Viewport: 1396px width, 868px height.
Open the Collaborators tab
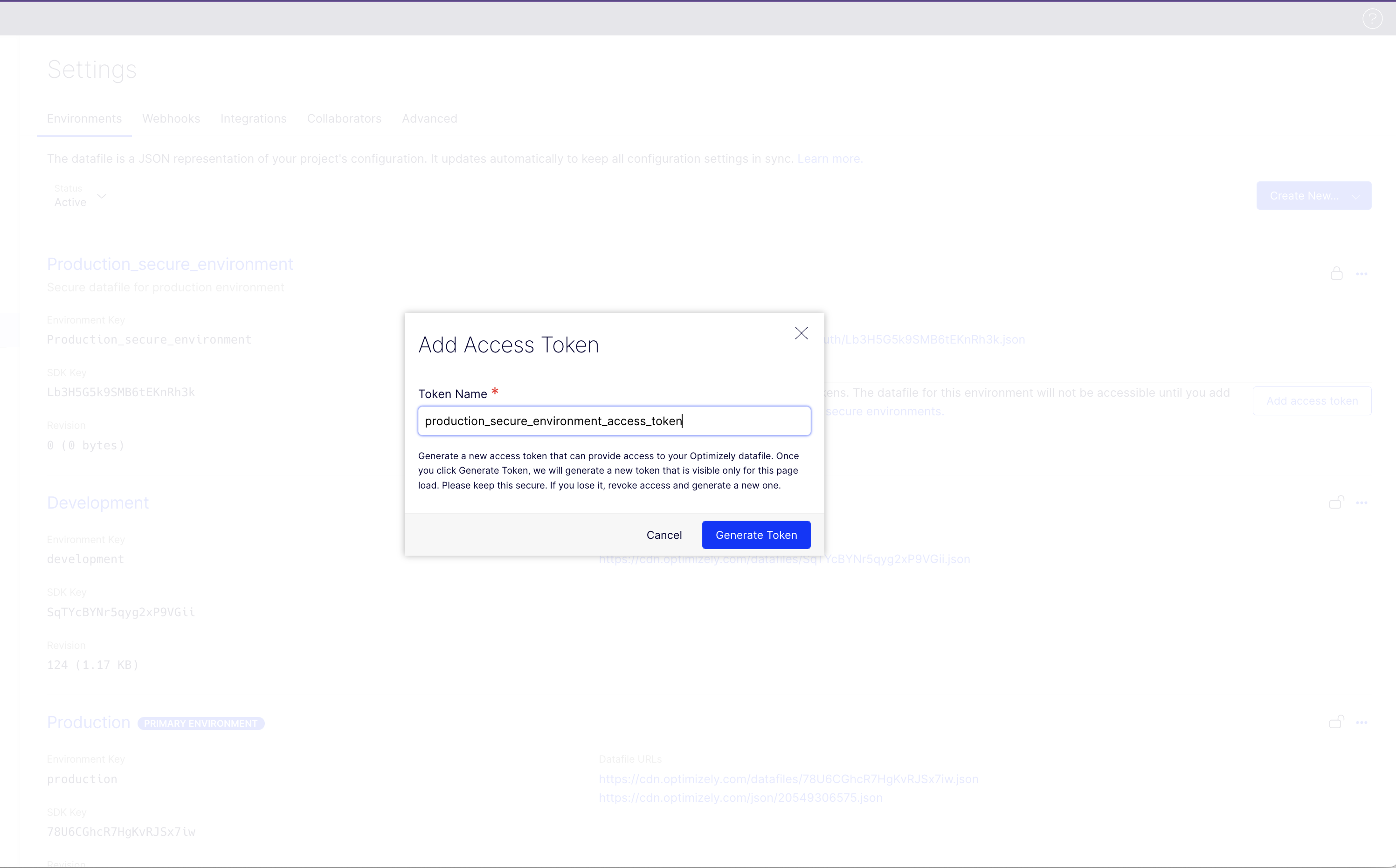coord(344,118)
